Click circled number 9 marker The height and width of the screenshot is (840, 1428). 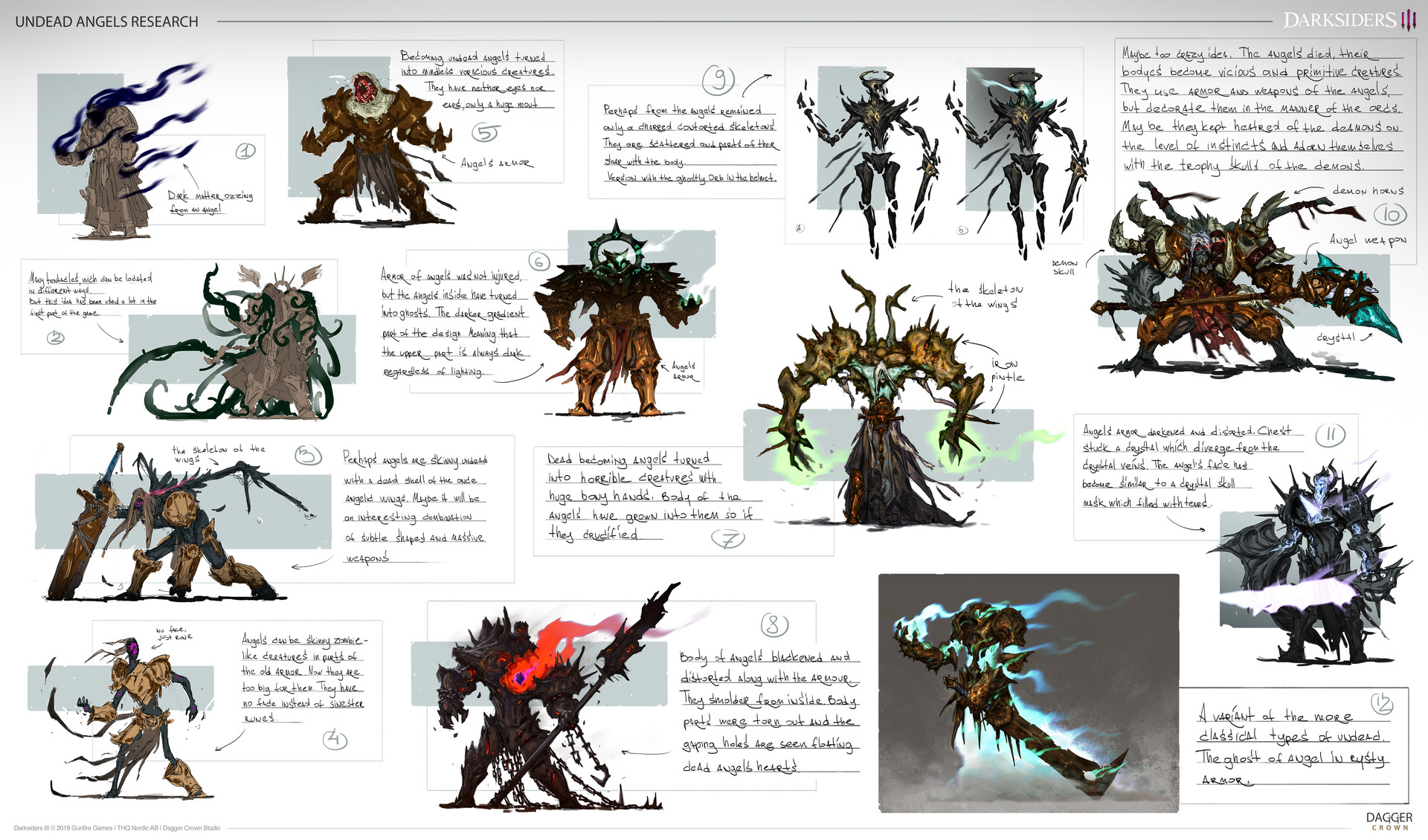(x=718, y=79)
